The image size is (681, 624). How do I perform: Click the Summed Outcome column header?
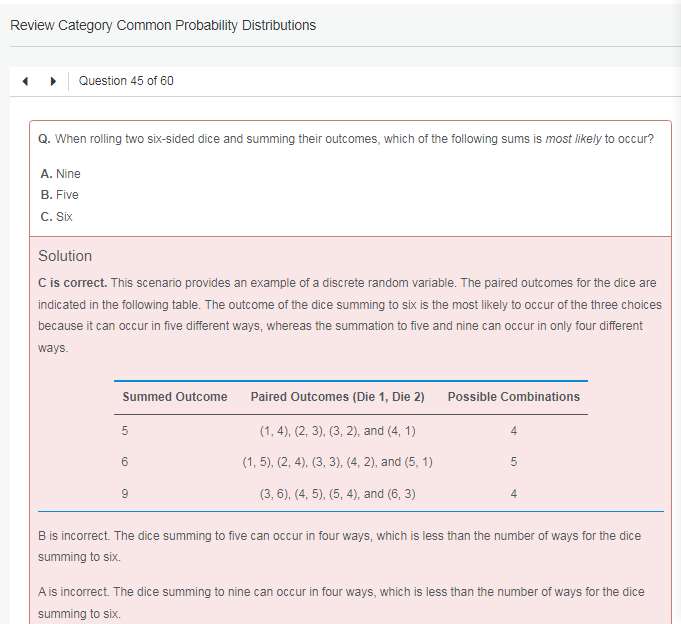(x=175, y=397)
